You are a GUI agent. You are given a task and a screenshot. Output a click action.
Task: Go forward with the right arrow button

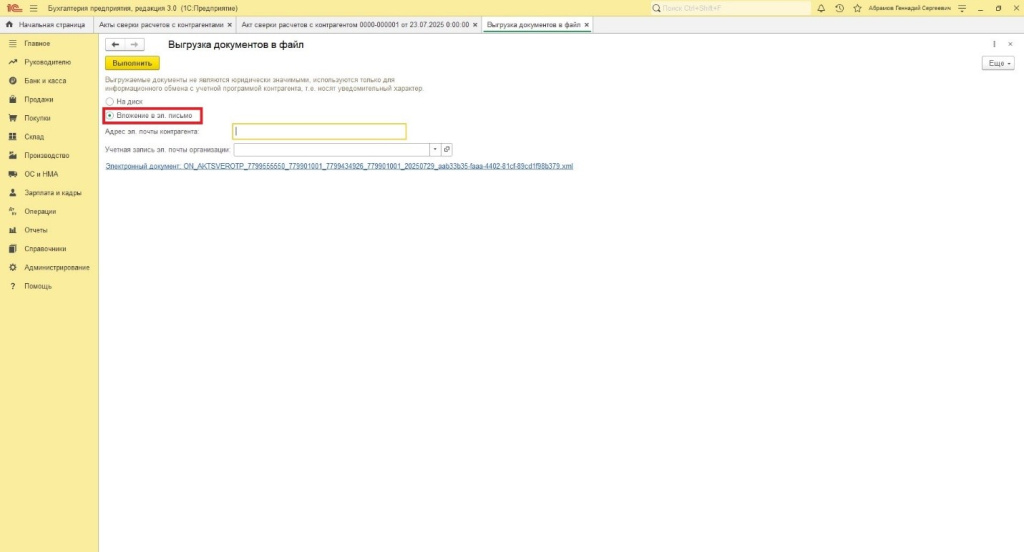tap(135, 44)
